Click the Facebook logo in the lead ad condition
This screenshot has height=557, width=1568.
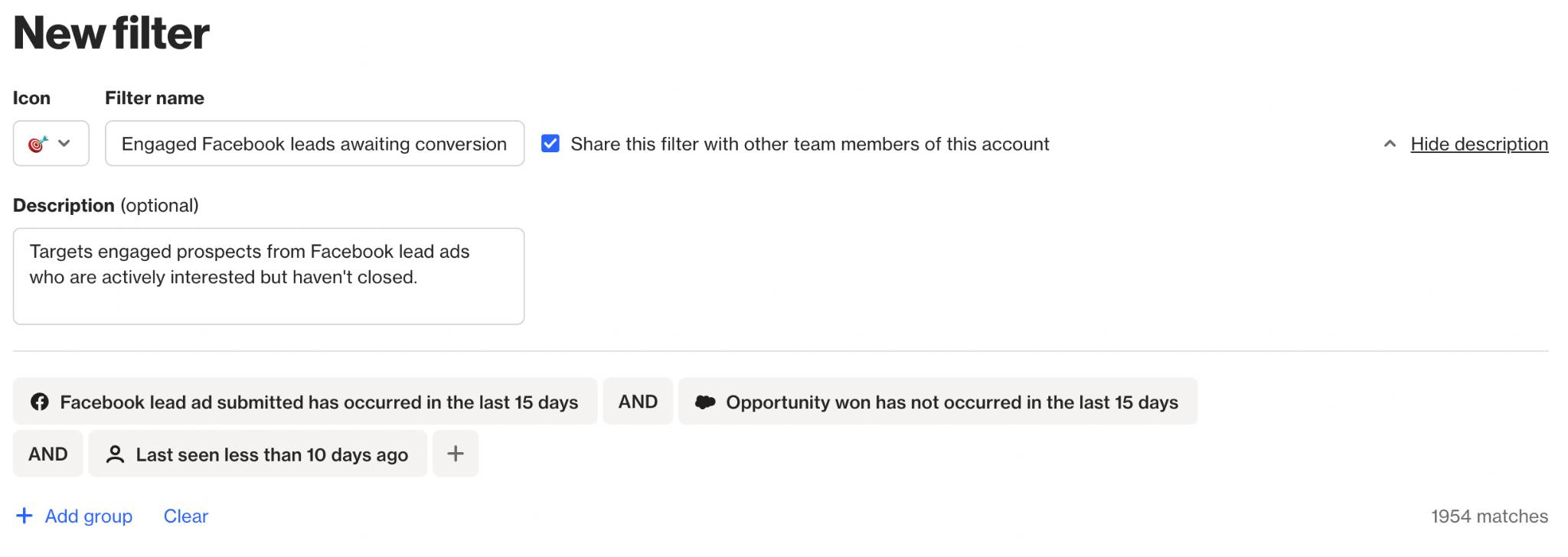[40, 402]
